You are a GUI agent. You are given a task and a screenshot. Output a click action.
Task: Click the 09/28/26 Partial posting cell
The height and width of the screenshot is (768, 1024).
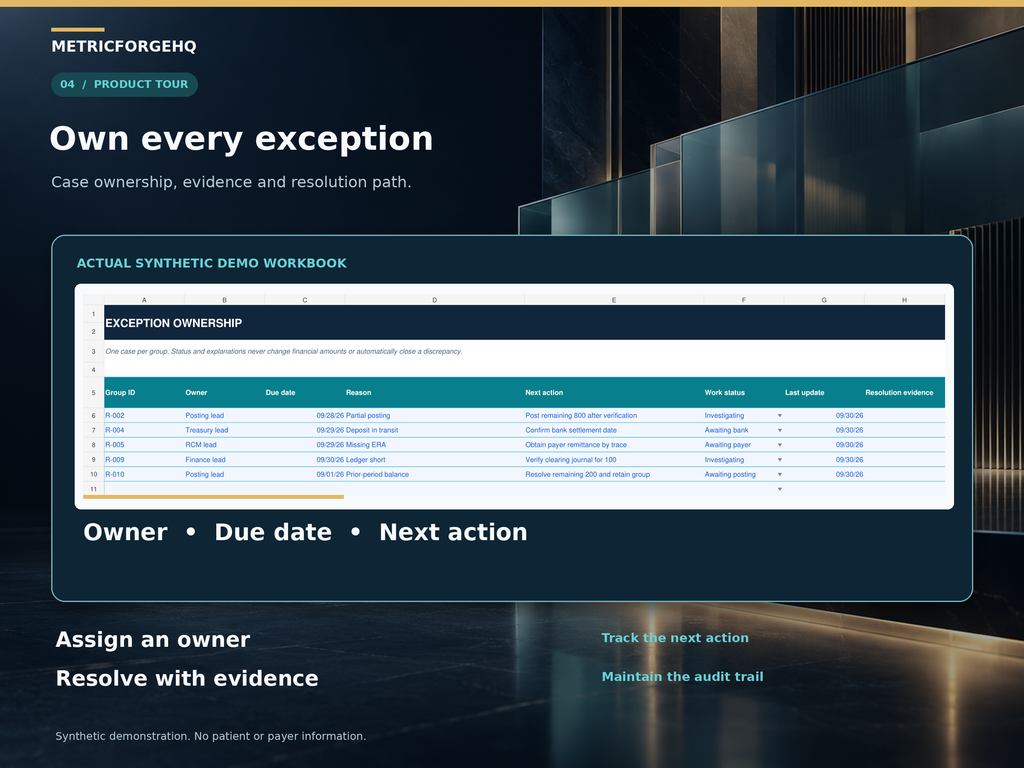coord(353,415)
